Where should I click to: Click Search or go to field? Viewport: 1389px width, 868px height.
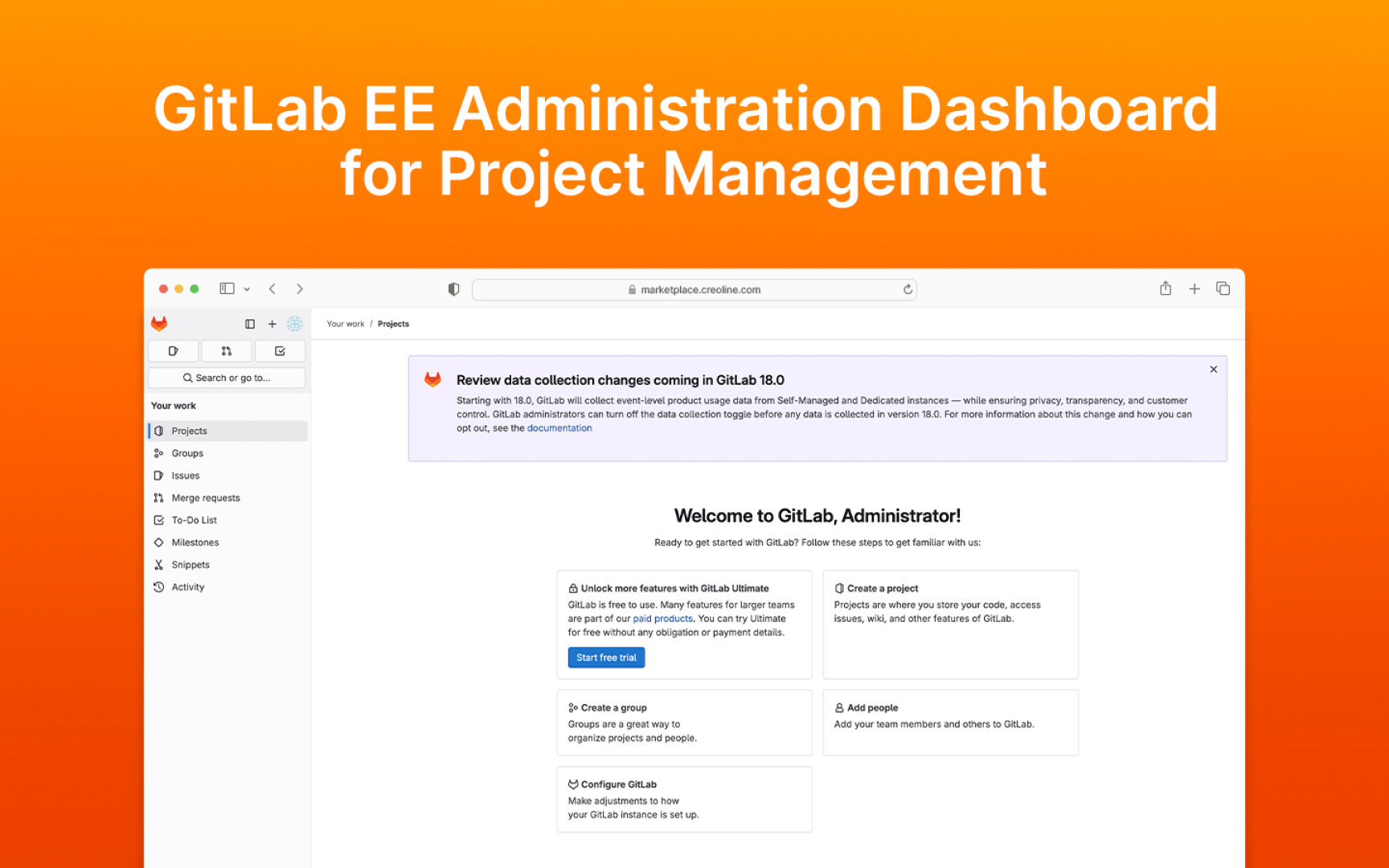227,378
